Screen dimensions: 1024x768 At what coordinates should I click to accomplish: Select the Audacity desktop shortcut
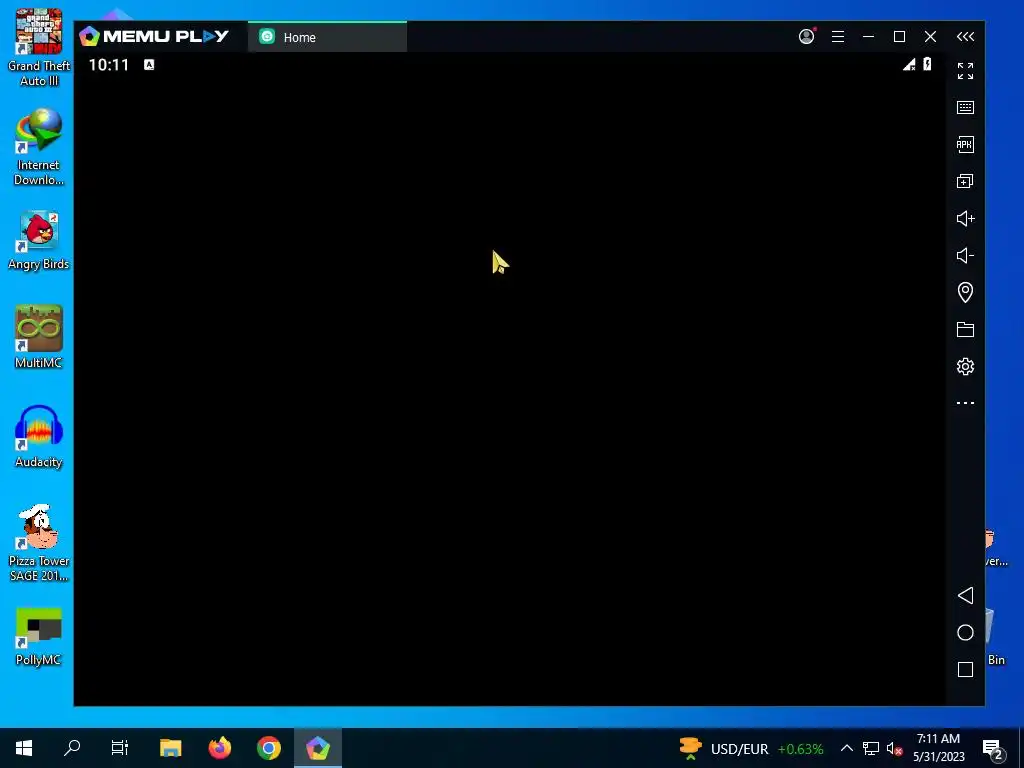pyautogui.click(x=39, y=436)
